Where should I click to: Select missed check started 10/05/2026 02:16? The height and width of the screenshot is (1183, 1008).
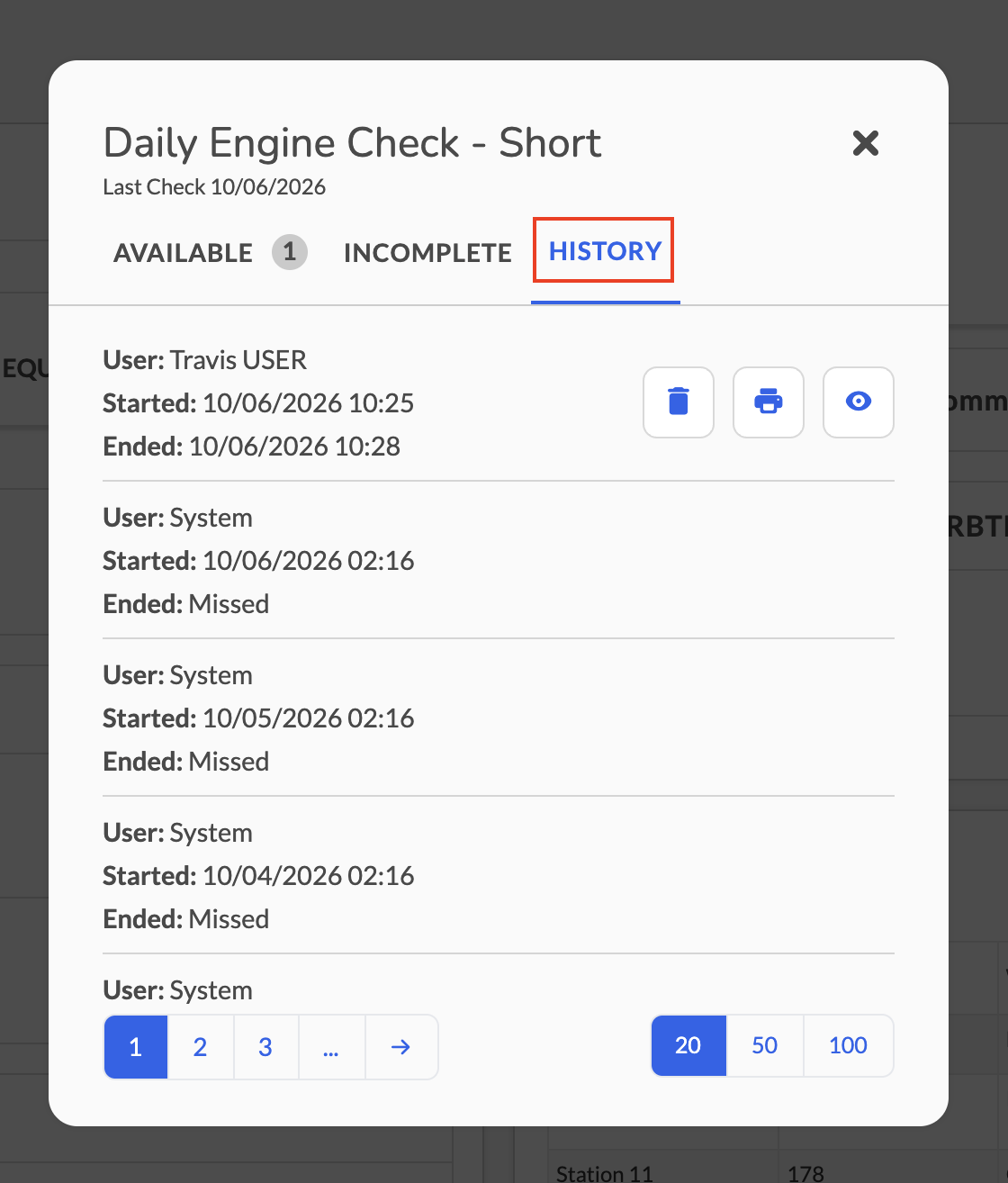click(x=499, y=718)
